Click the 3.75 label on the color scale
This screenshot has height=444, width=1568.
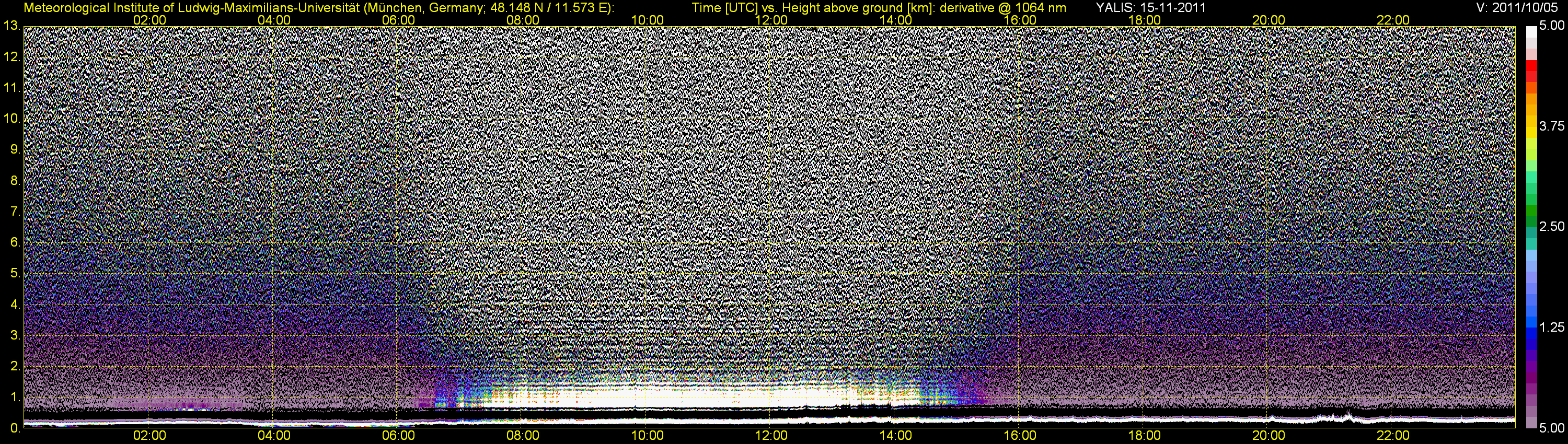click(x=1551, y=126)
